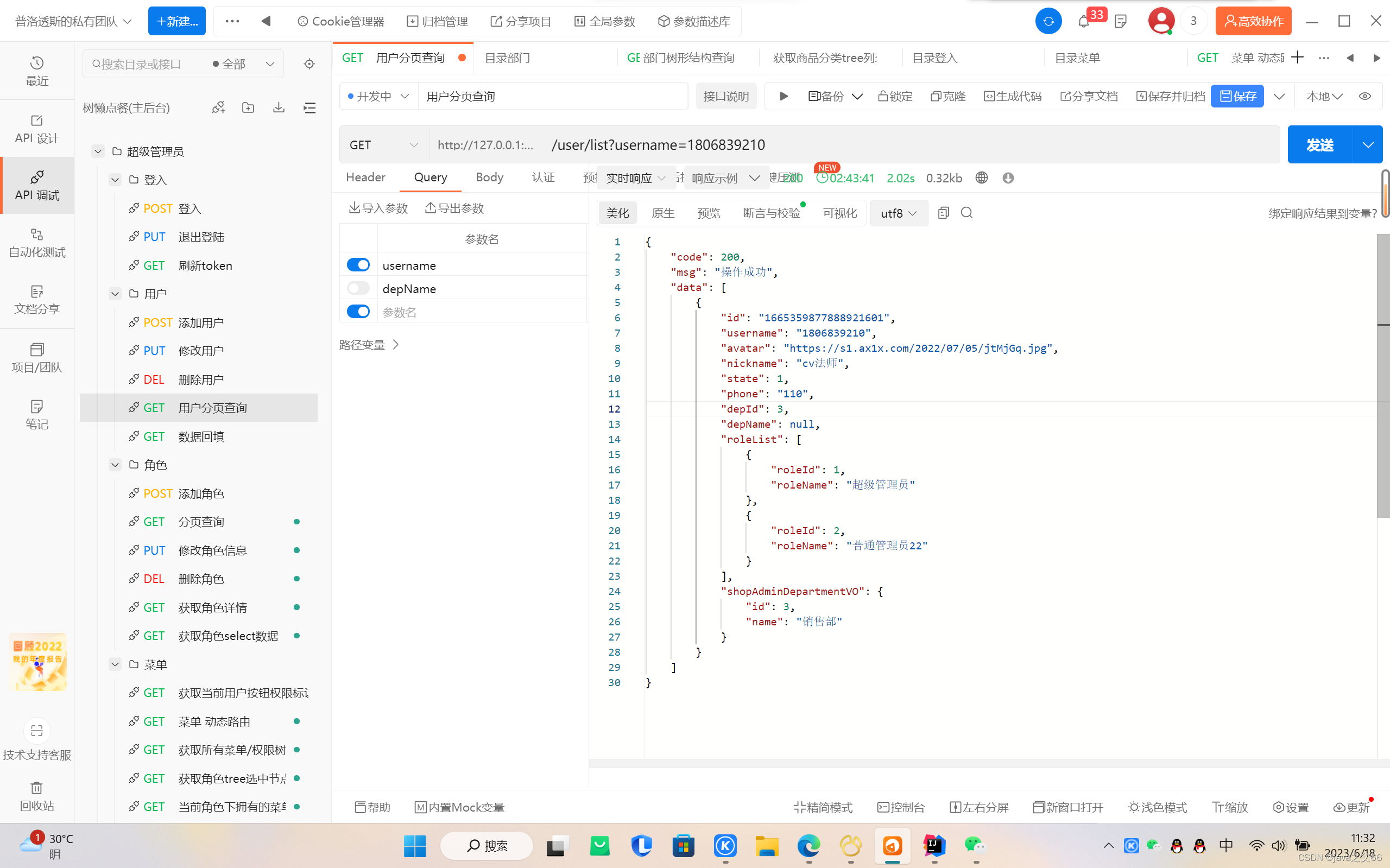Click the copy response icon
The height and width of the screenshot is (868, 1390).
coord(943,213)
